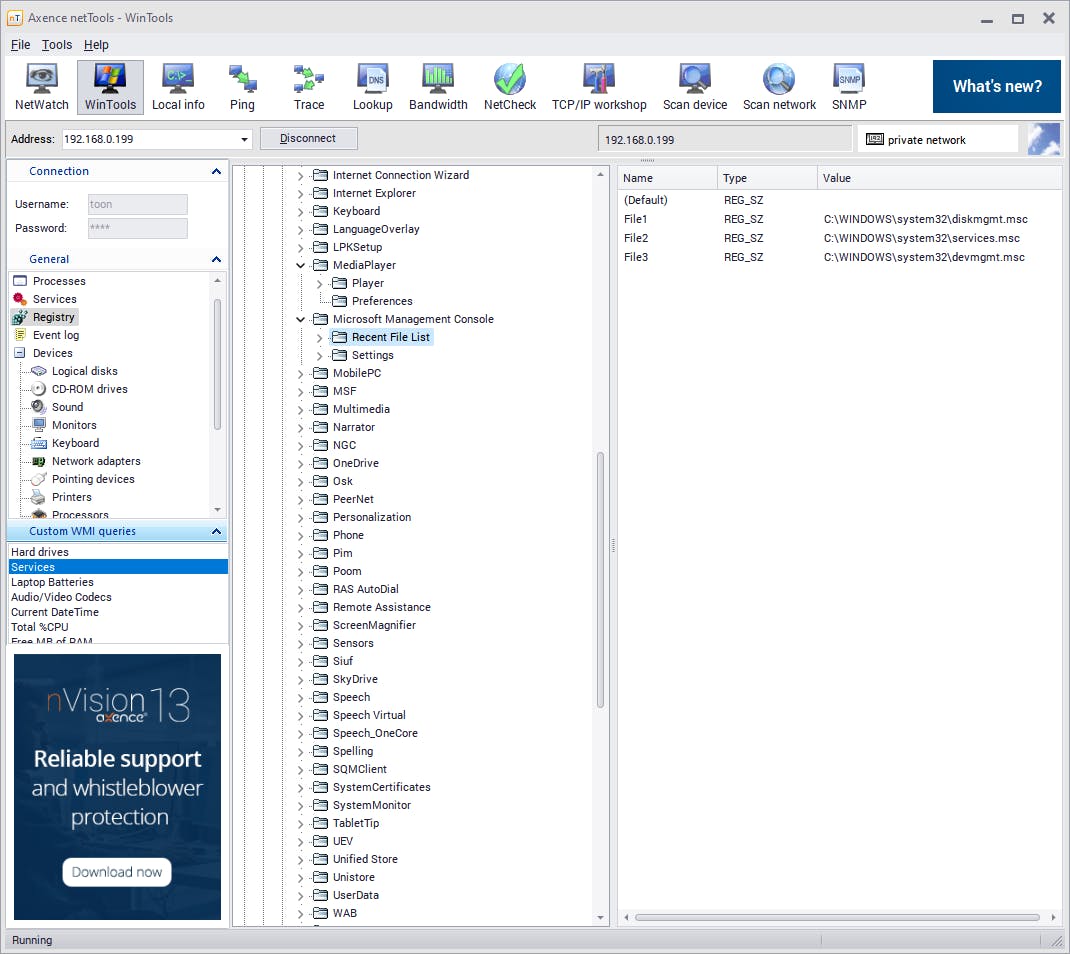The width and height of the screenshot is (1070, 954).
Task: Collapse the MediaPlayer registry key
Action: pos(300,265)
